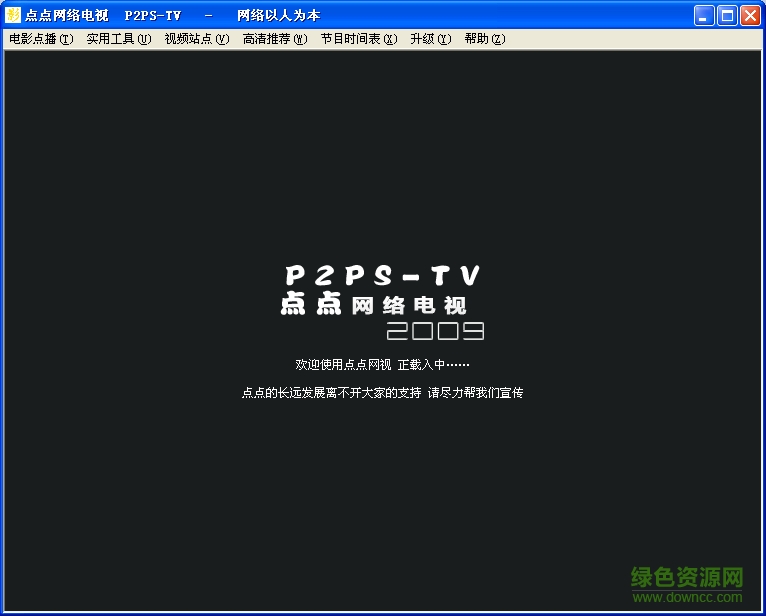The width and height of the screenshot is (766, 616).
Task: Open the 视频站点 menu
Action: [x=197, y=39]
